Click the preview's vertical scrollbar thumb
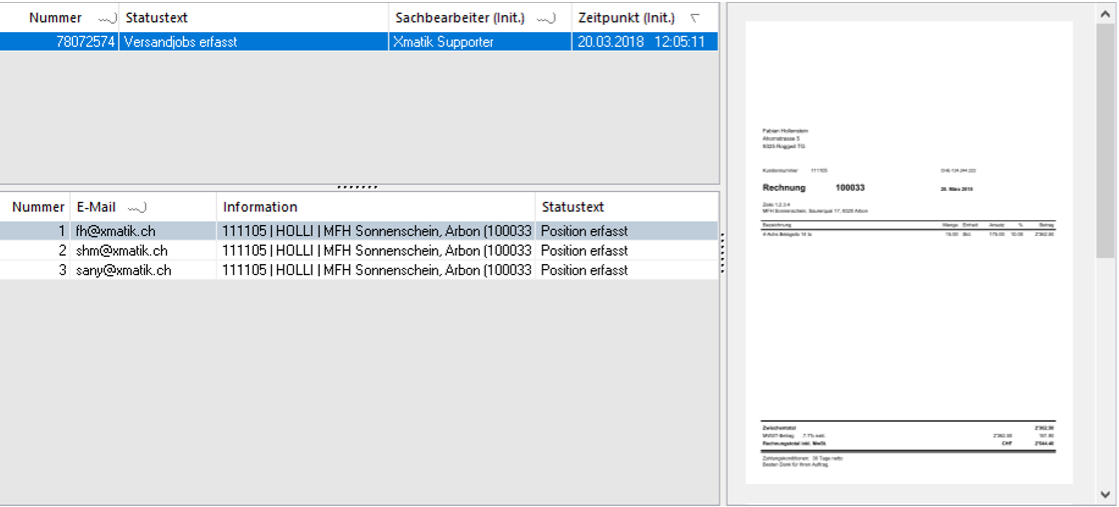The image size is (1119, 507). [1105, 140]
